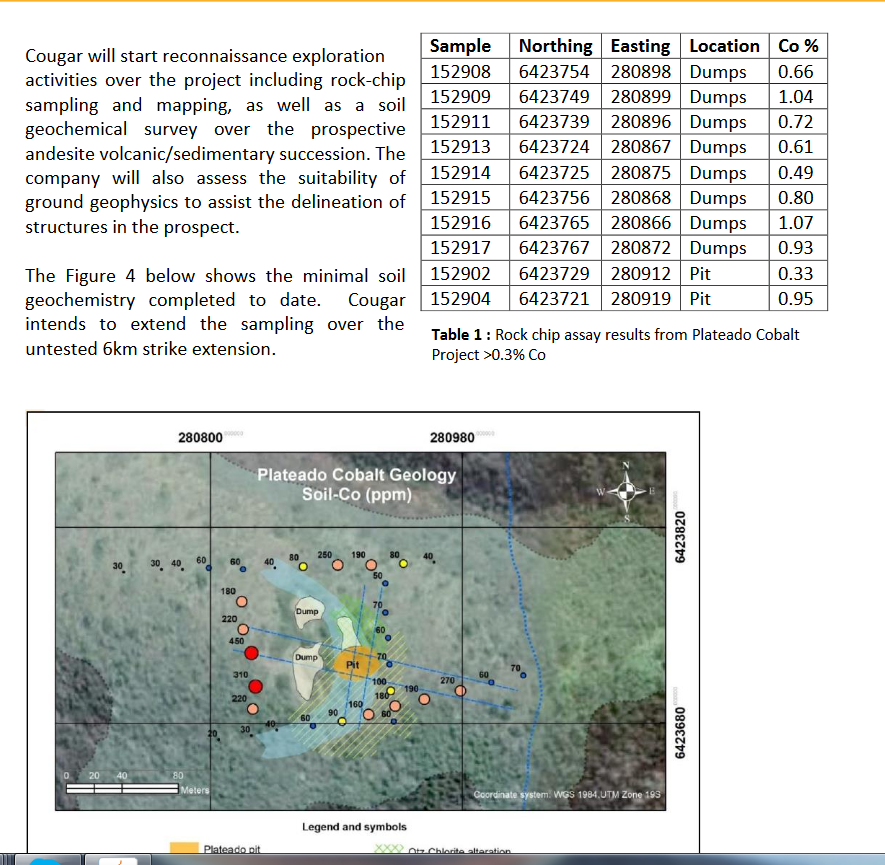Image resolution: width=885 pixels, height=865 pixels.
Task: Click the lower Dump label beside Pit
Action: (x=306, y=657)
